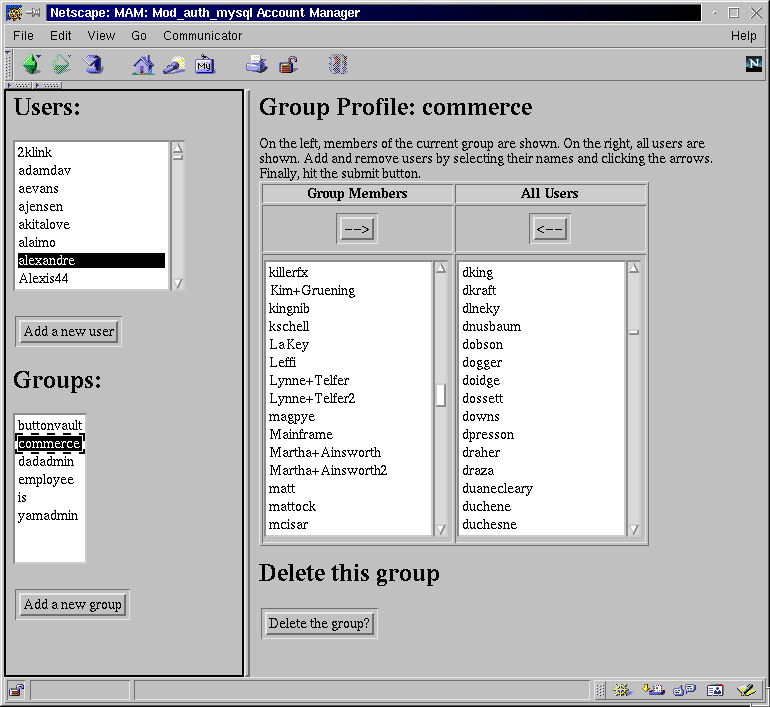770x707 pixels.
Task: Select duanecleary in All Users list
Action: pyautogui.click(x=542, y=489)
